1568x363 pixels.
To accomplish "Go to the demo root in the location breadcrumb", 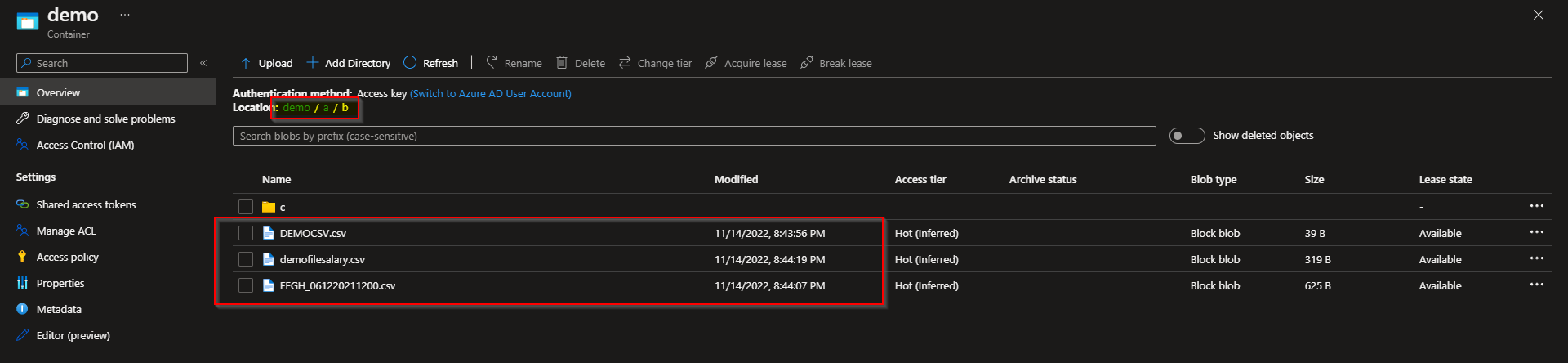I will coord(296,107).
